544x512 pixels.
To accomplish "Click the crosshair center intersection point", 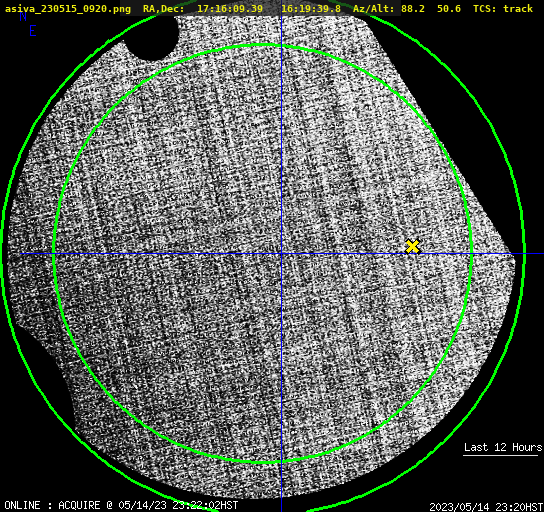I will pos(281,254).
